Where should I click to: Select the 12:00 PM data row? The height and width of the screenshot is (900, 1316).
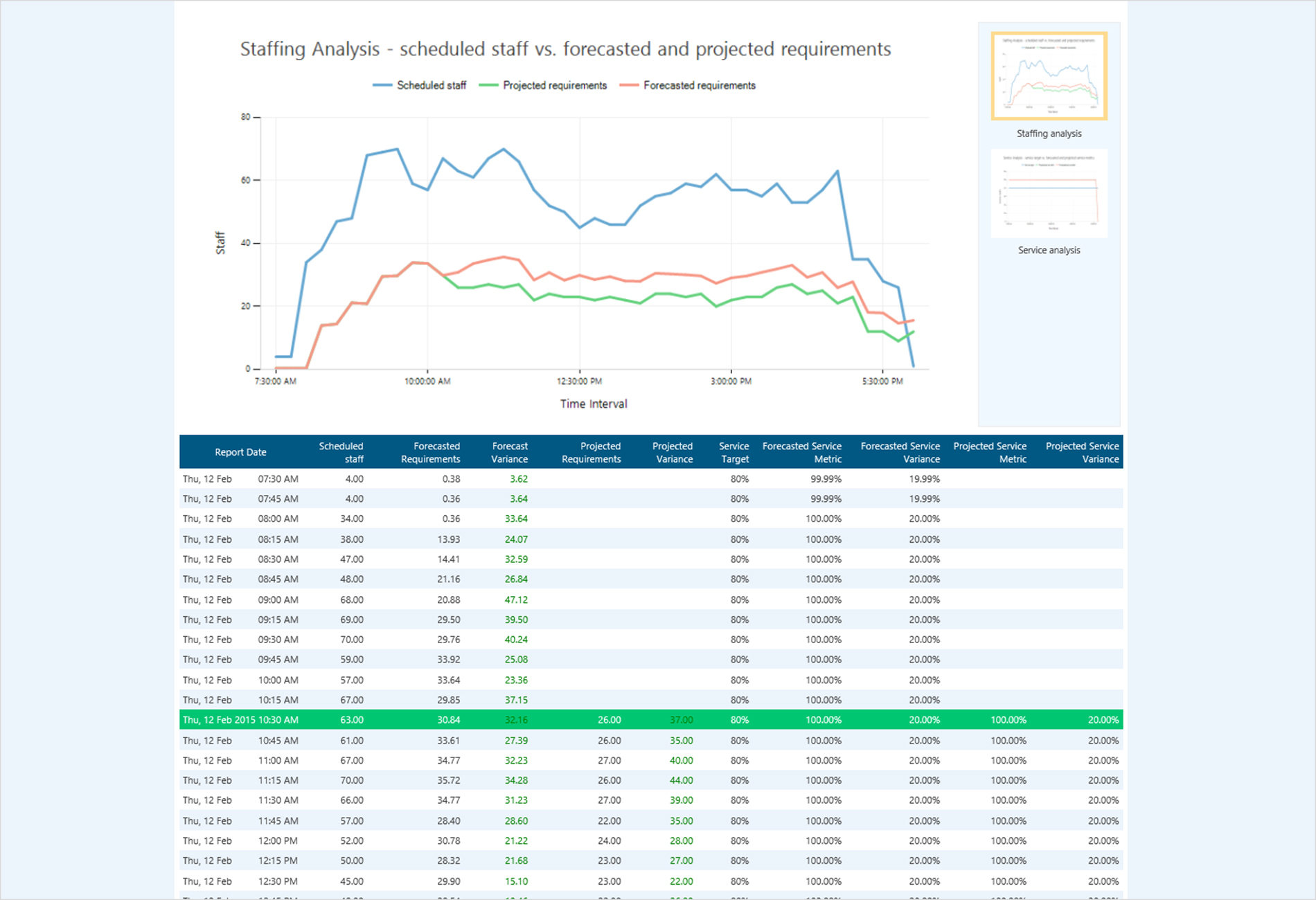point(485,840)
